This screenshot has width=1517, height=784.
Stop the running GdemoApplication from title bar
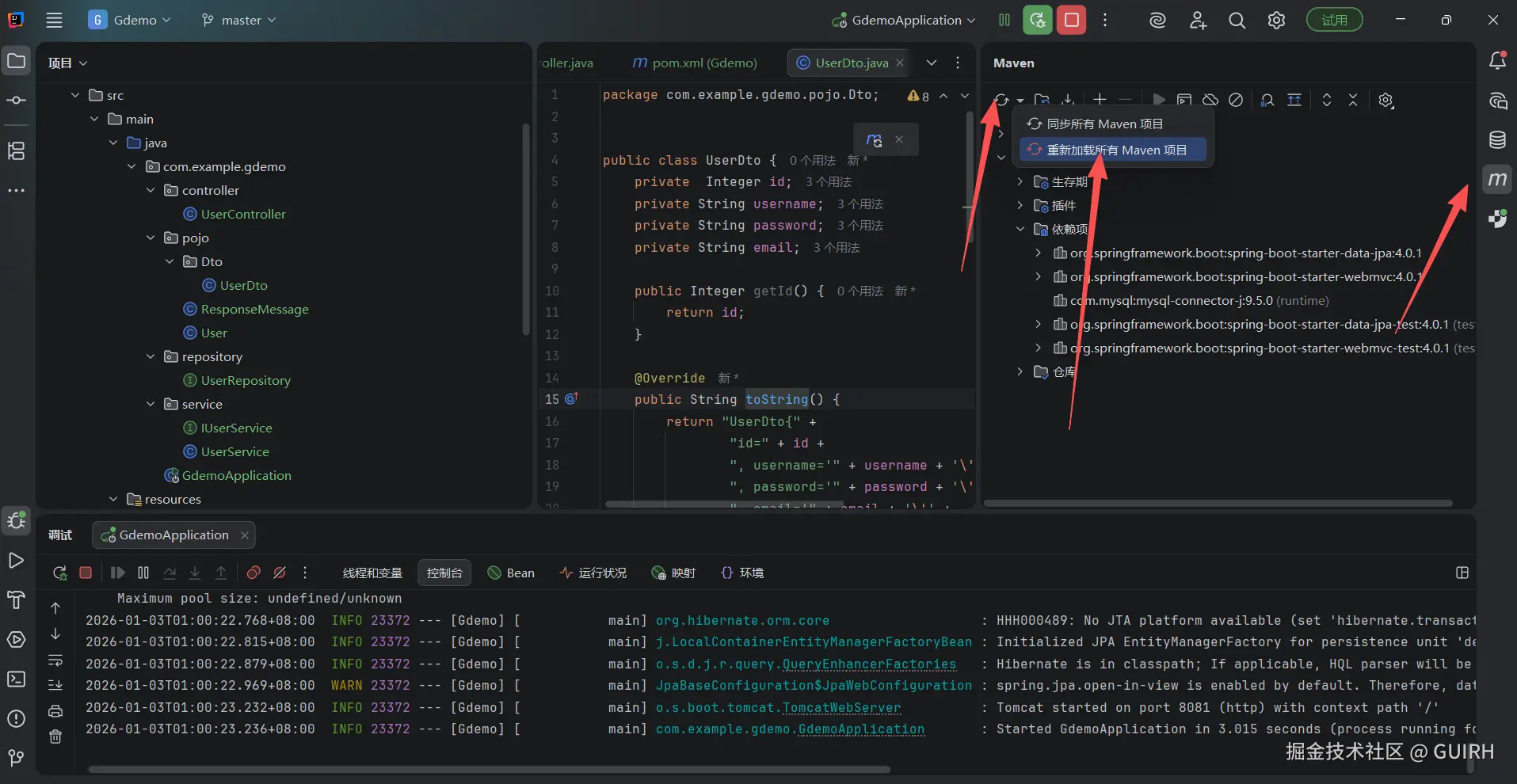click(x=1072, y=21)
